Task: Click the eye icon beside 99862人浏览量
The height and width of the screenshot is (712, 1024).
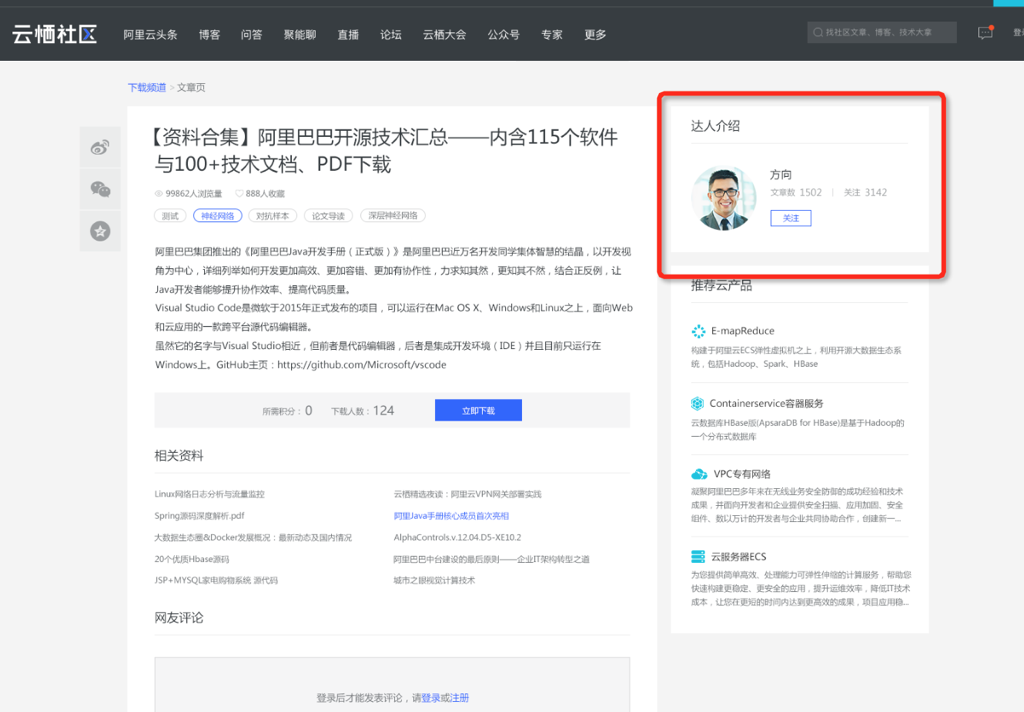Action: pos(159,193)
